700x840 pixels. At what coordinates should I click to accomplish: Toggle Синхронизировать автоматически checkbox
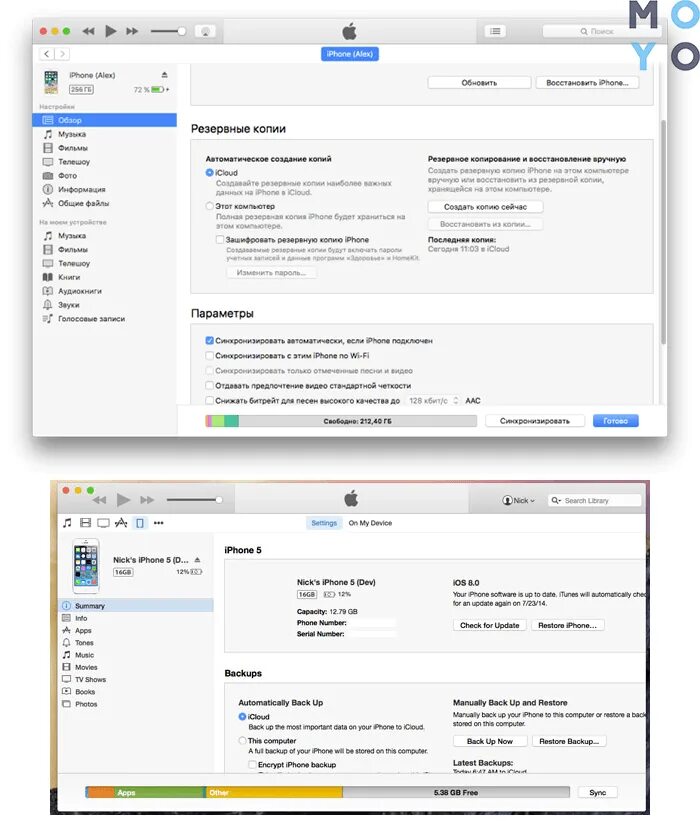coord(209,340)
